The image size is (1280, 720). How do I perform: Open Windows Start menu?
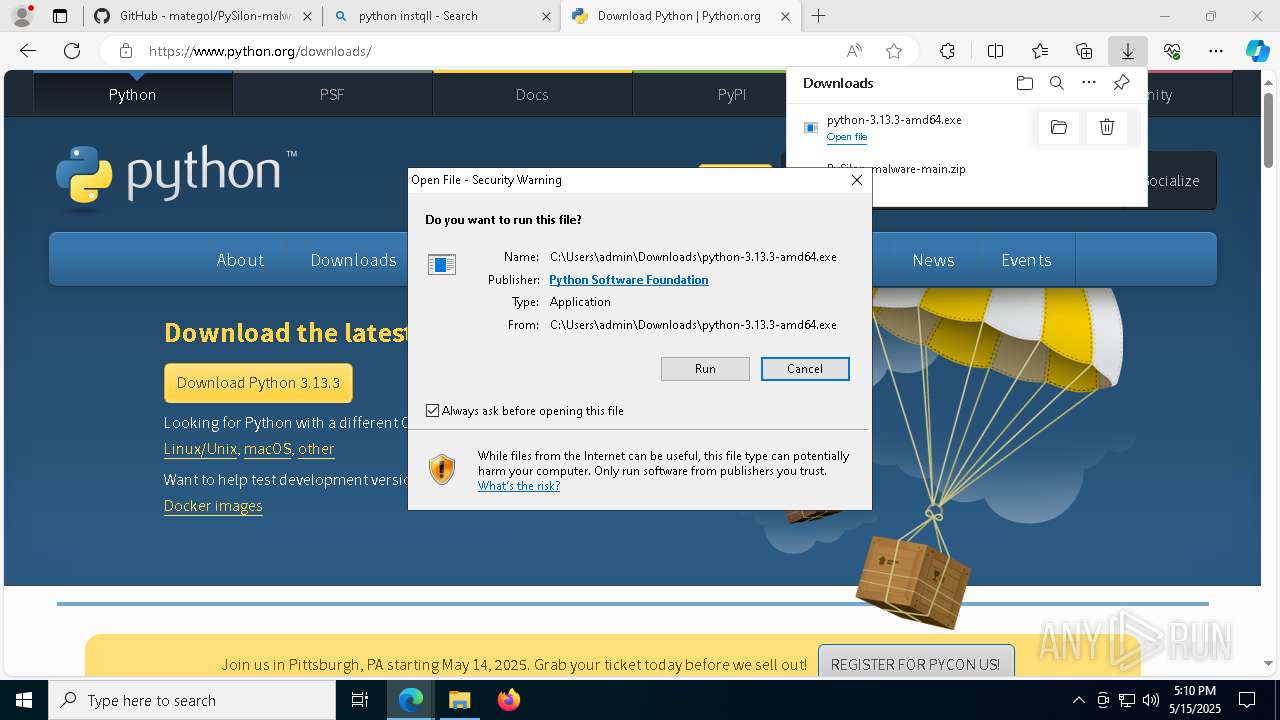24,700
